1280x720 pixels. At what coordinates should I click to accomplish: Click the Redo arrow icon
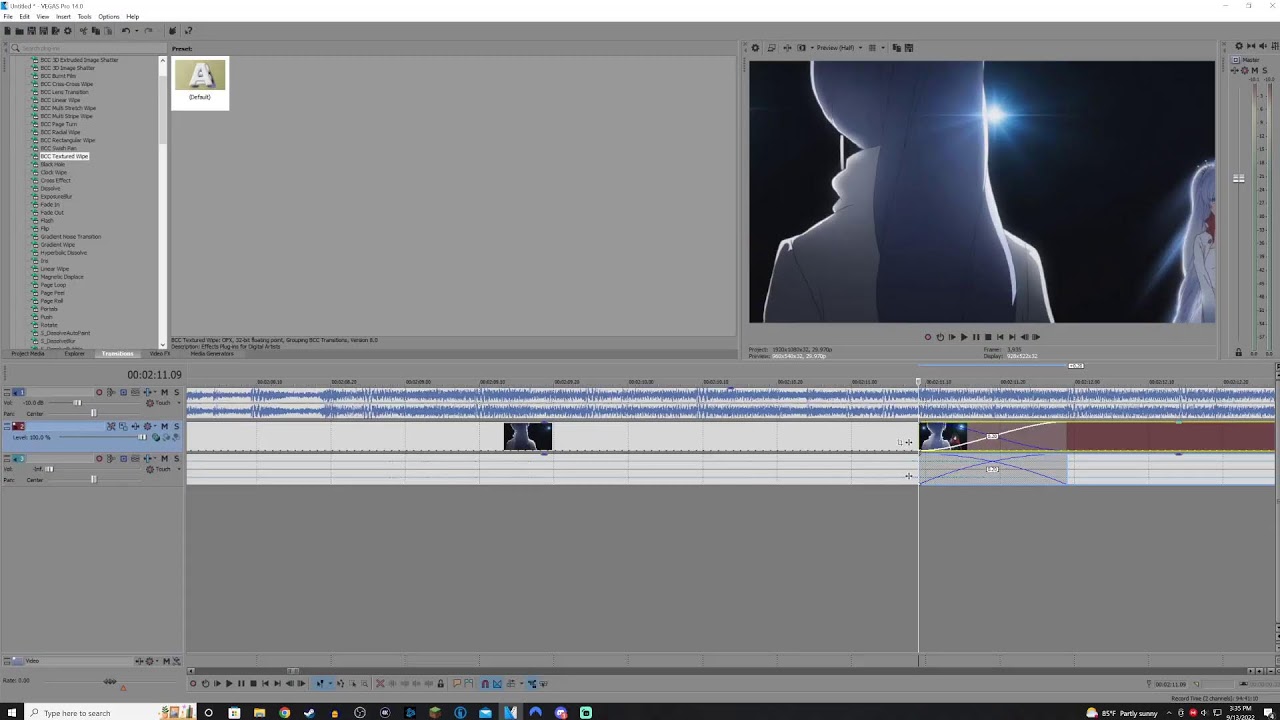[148, 31]
